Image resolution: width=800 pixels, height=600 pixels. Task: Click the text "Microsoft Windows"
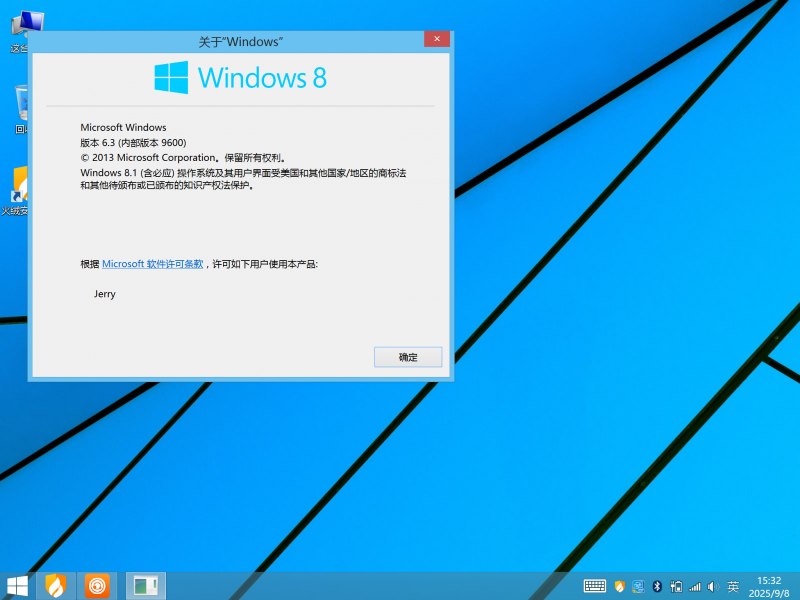tap(123, 128)
